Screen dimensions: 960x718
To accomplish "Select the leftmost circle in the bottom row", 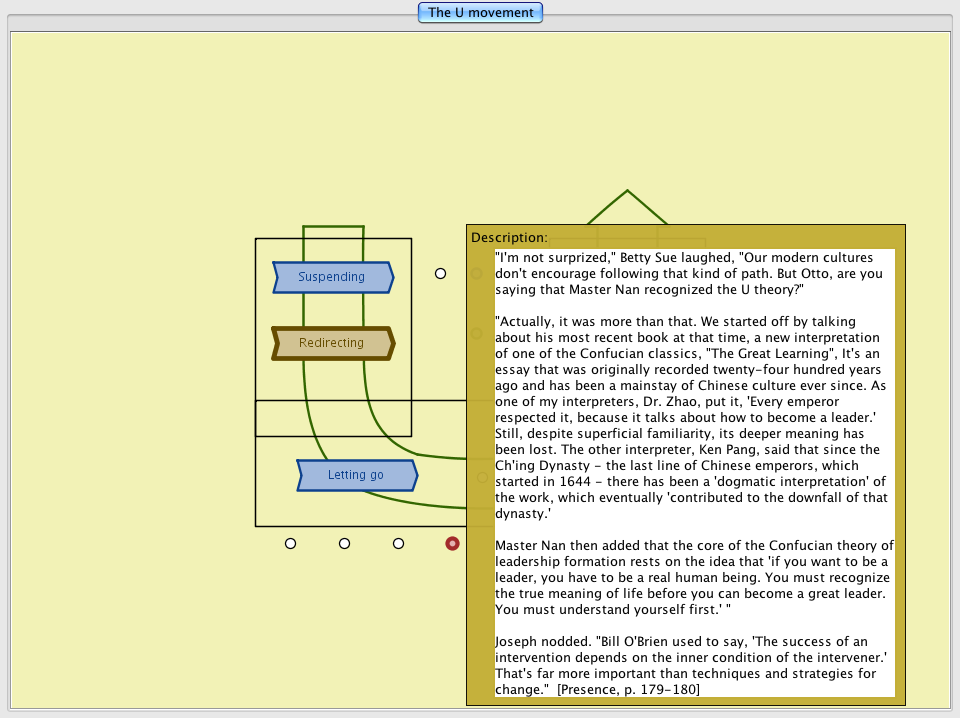I will click(290, 543).
